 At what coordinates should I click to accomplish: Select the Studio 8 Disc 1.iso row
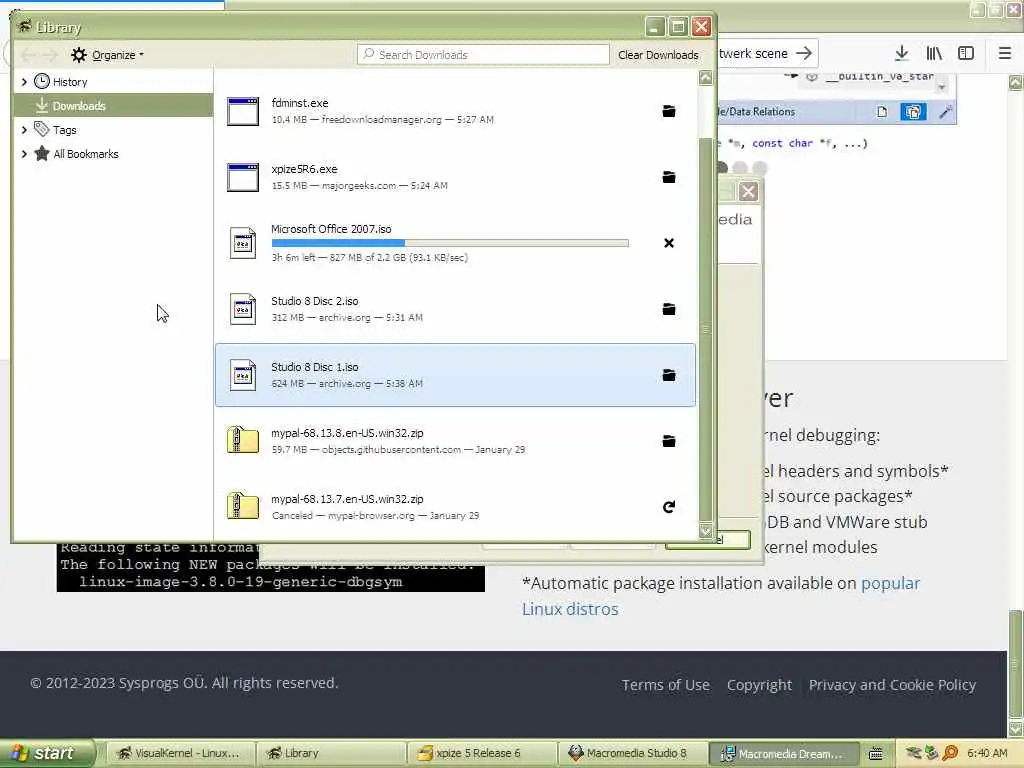coord(455,375)
